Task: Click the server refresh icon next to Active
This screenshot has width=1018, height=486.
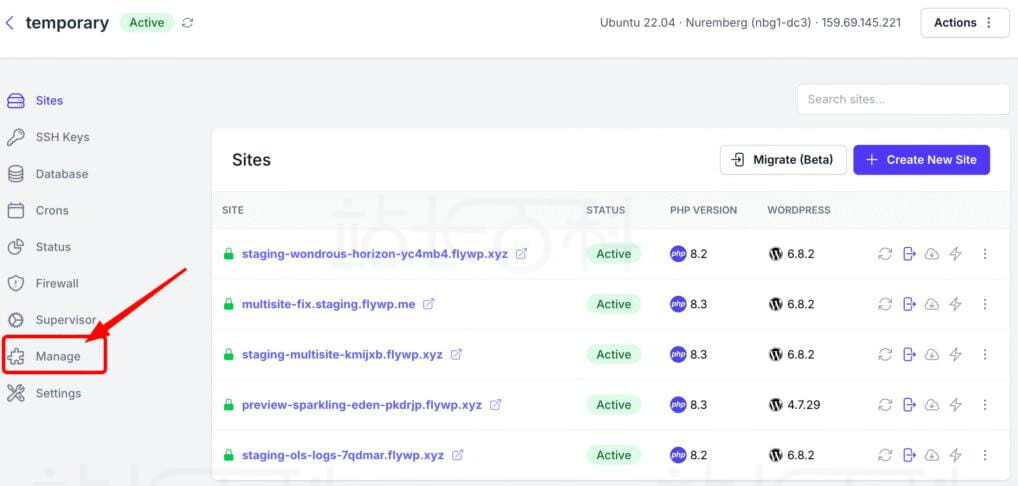Action: pos(188,23)
